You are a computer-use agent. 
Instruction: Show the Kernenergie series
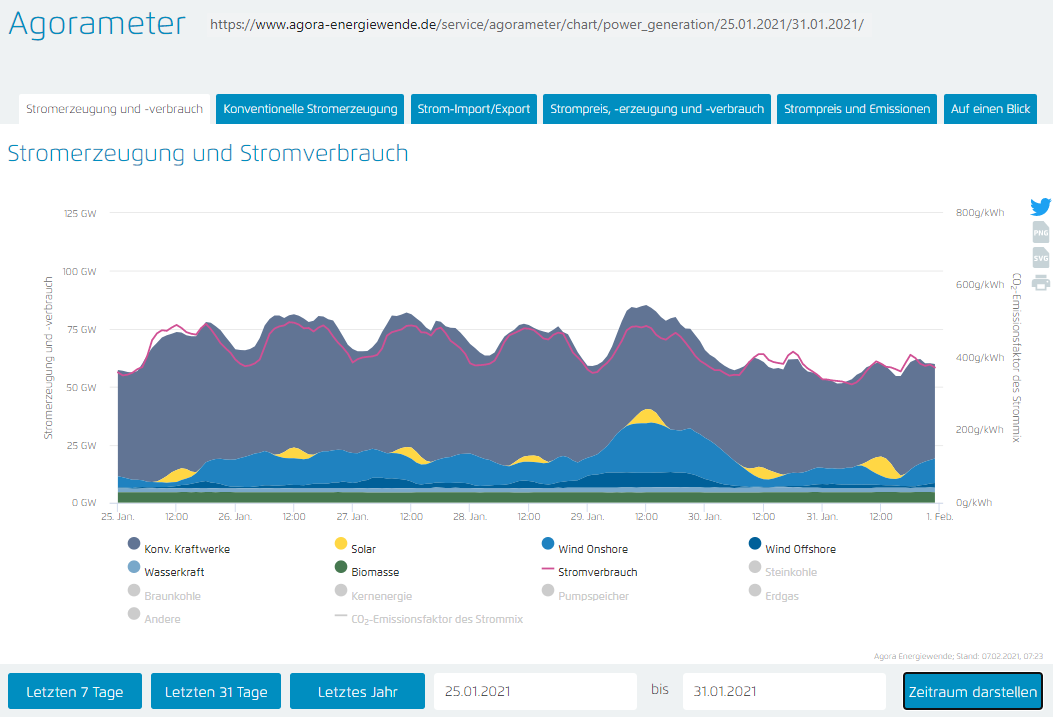[379, 596]
